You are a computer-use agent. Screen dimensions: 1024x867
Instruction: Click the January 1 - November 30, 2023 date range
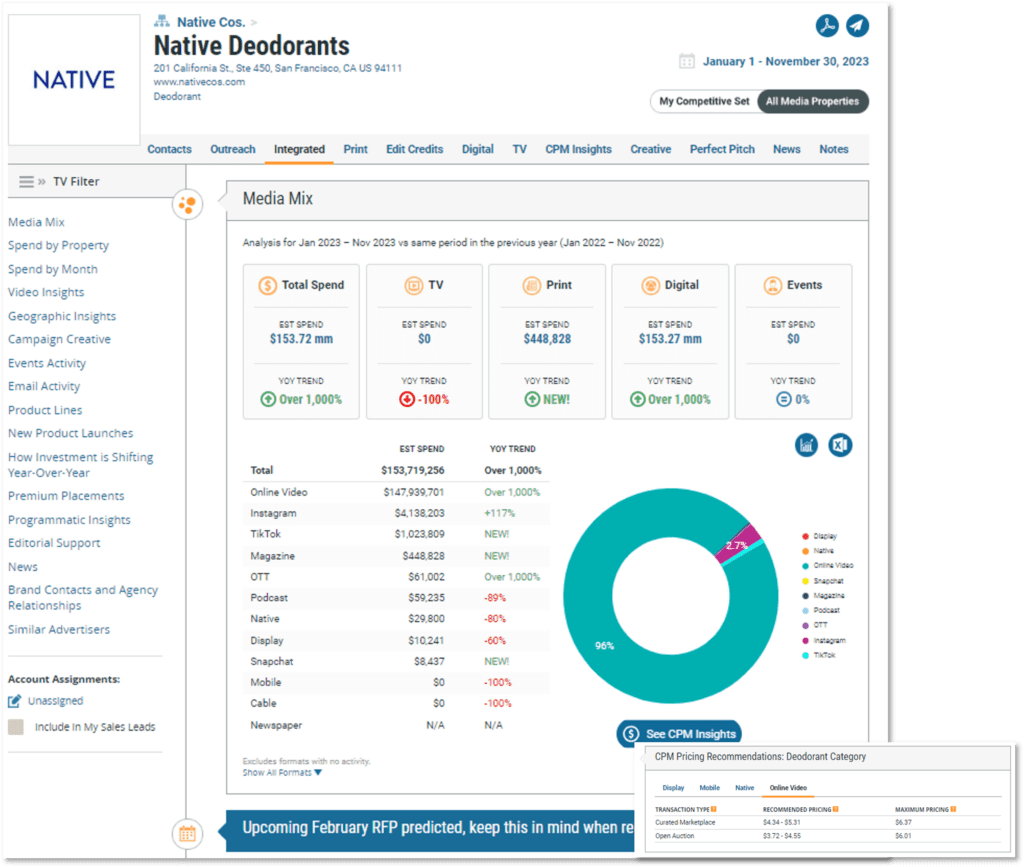pos(786,61)
